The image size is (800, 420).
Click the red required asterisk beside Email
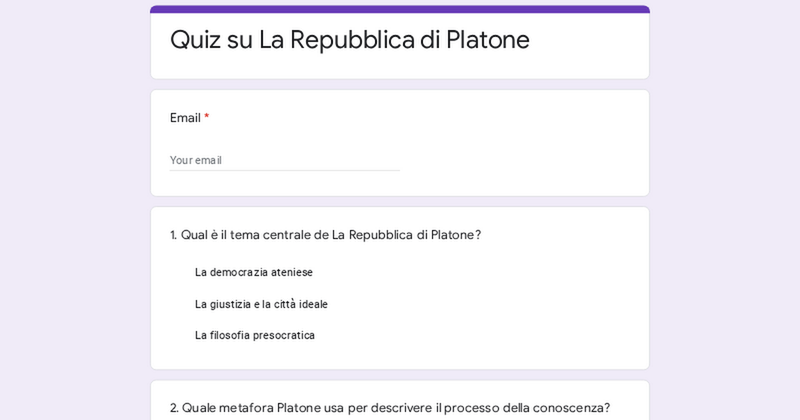point(207,117)
